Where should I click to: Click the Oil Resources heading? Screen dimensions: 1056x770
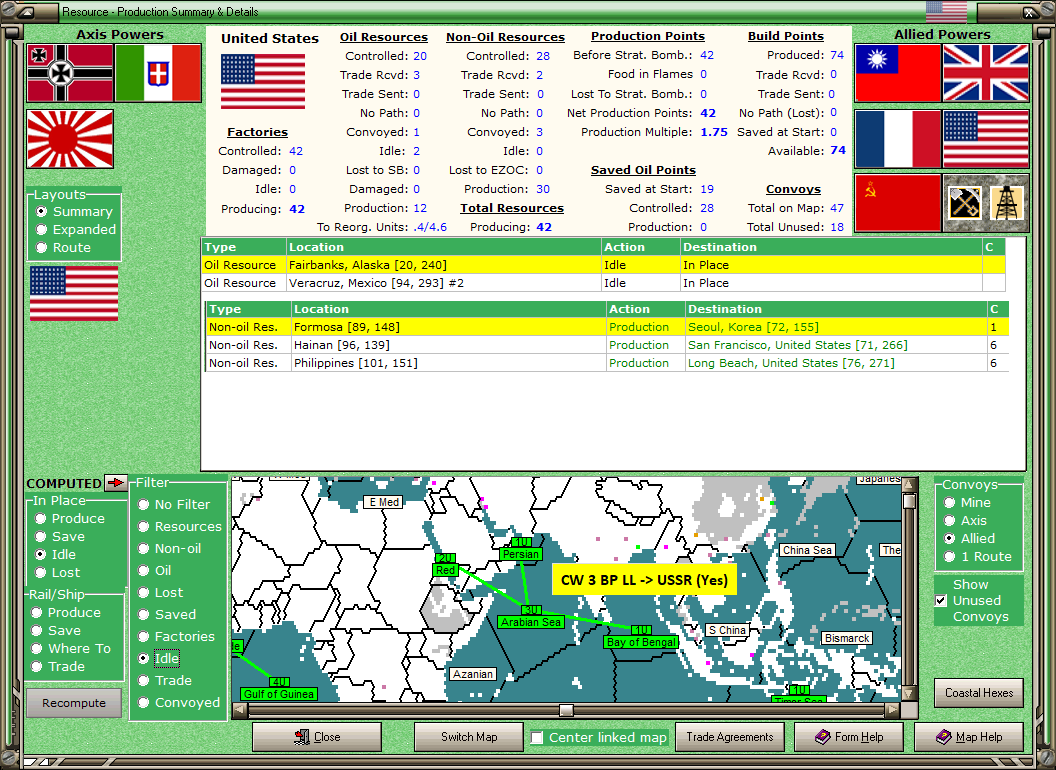pos(384,37)
